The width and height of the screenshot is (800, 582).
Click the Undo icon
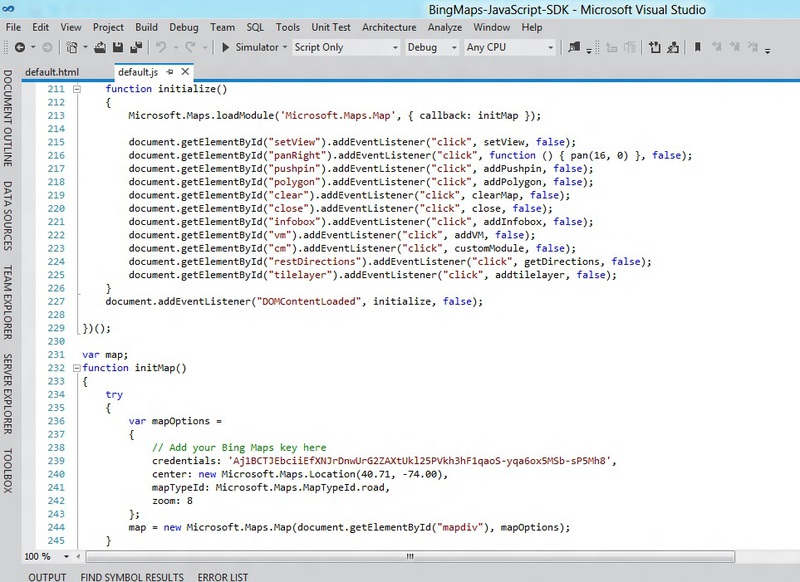tap(160, 47)
